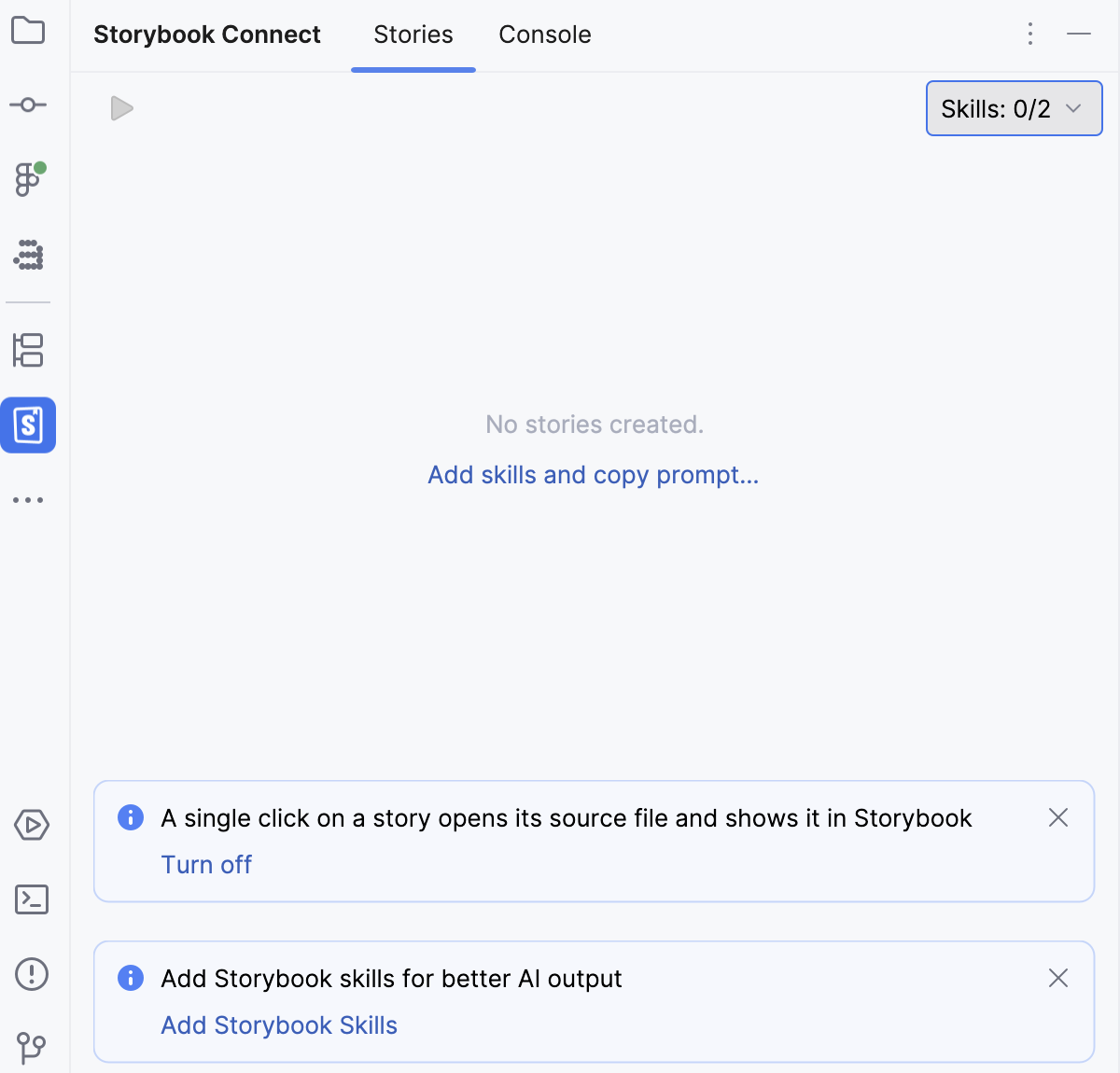Click the Run Storybook play button
Image resolution: width=1120 pixels, height=1073 pixels.
click(x=121, y=108)
